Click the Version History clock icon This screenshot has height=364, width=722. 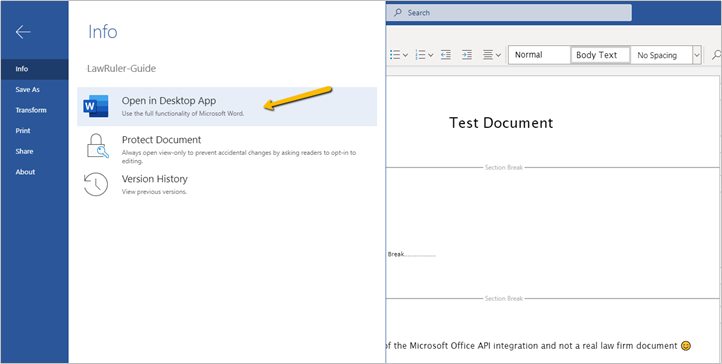(x=96, y=184)
